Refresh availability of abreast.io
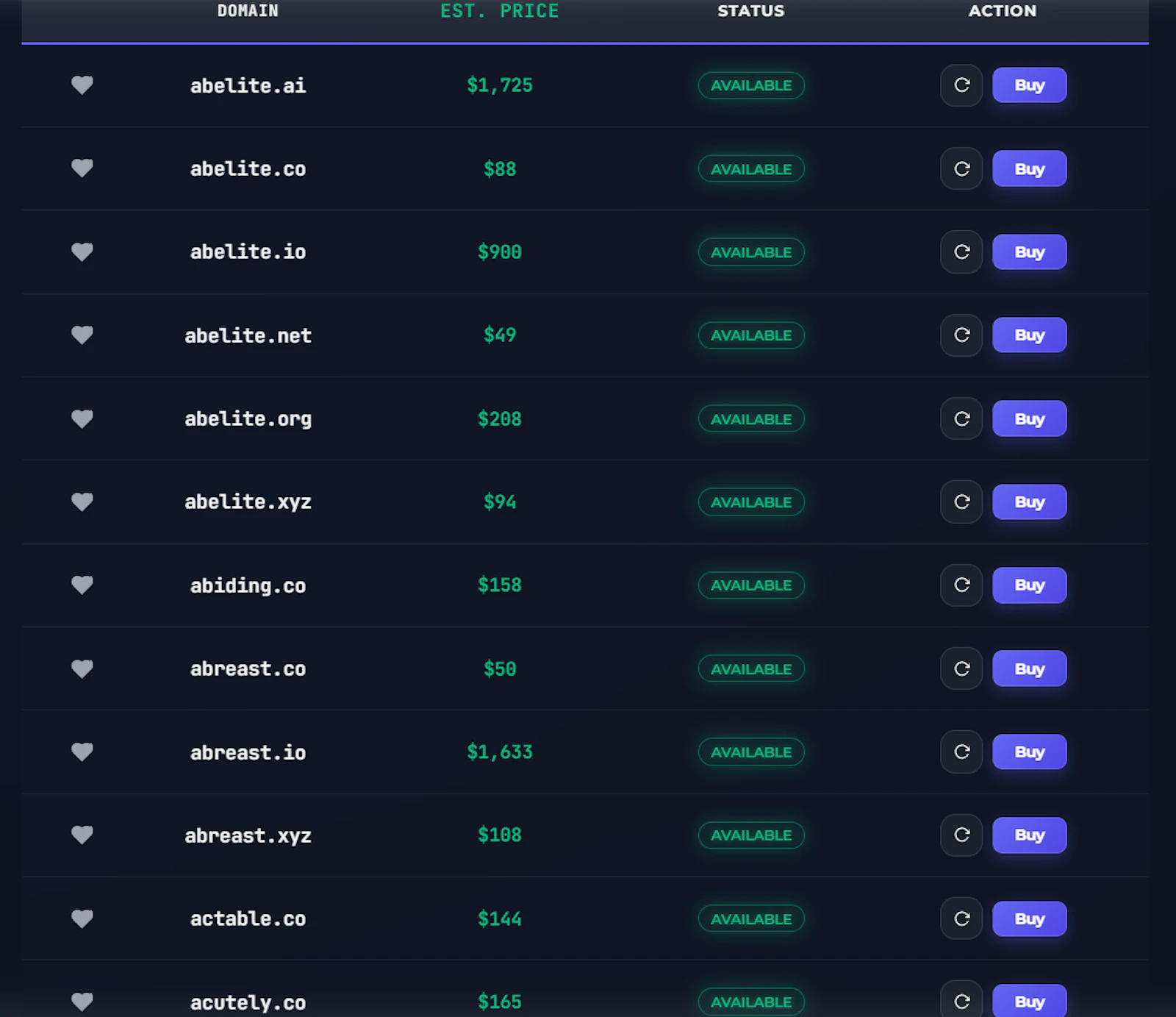This screenshot has width=1176, height=1017. (961, 752)
